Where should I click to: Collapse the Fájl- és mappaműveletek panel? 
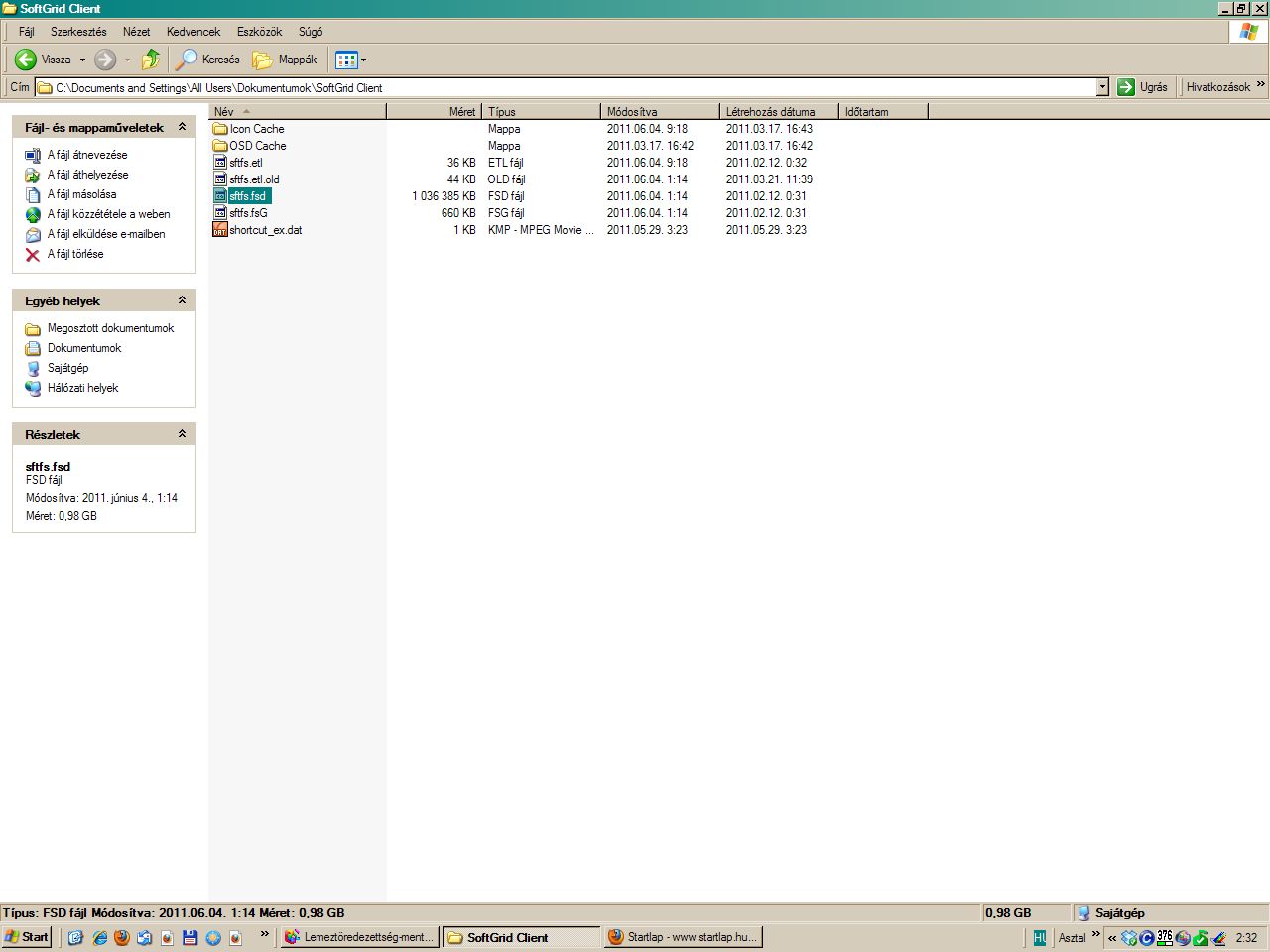click(182, 127)
